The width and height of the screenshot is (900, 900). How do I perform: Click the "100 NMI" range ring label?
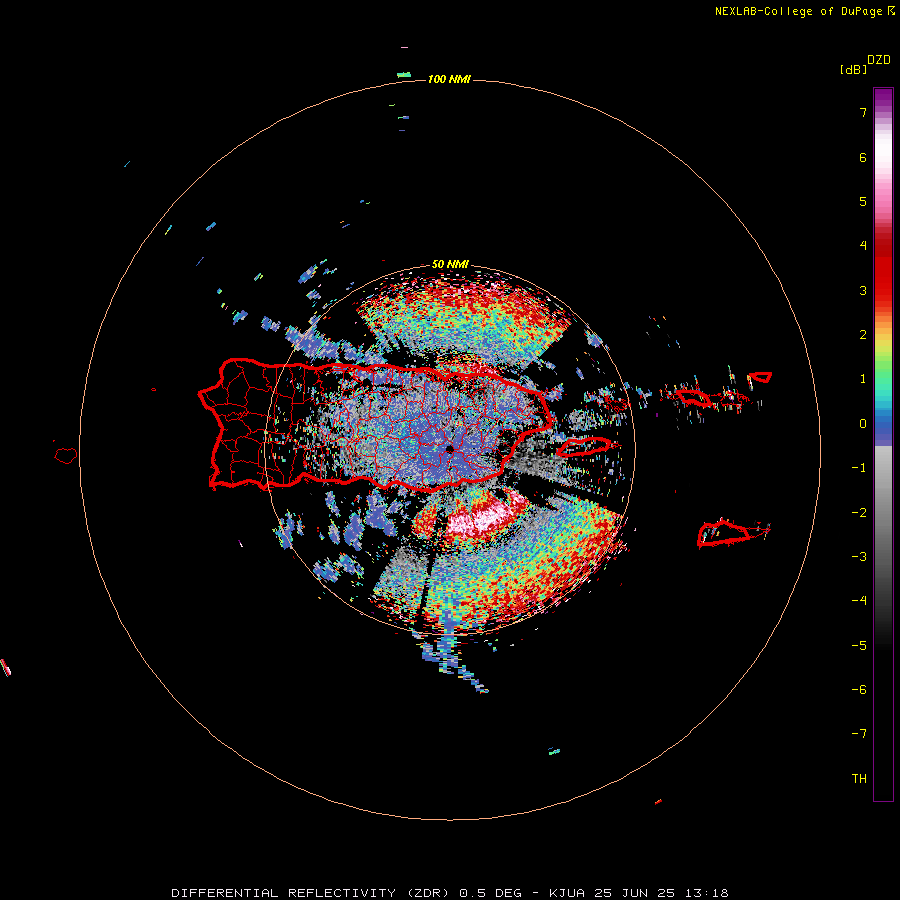pos(449,79)
